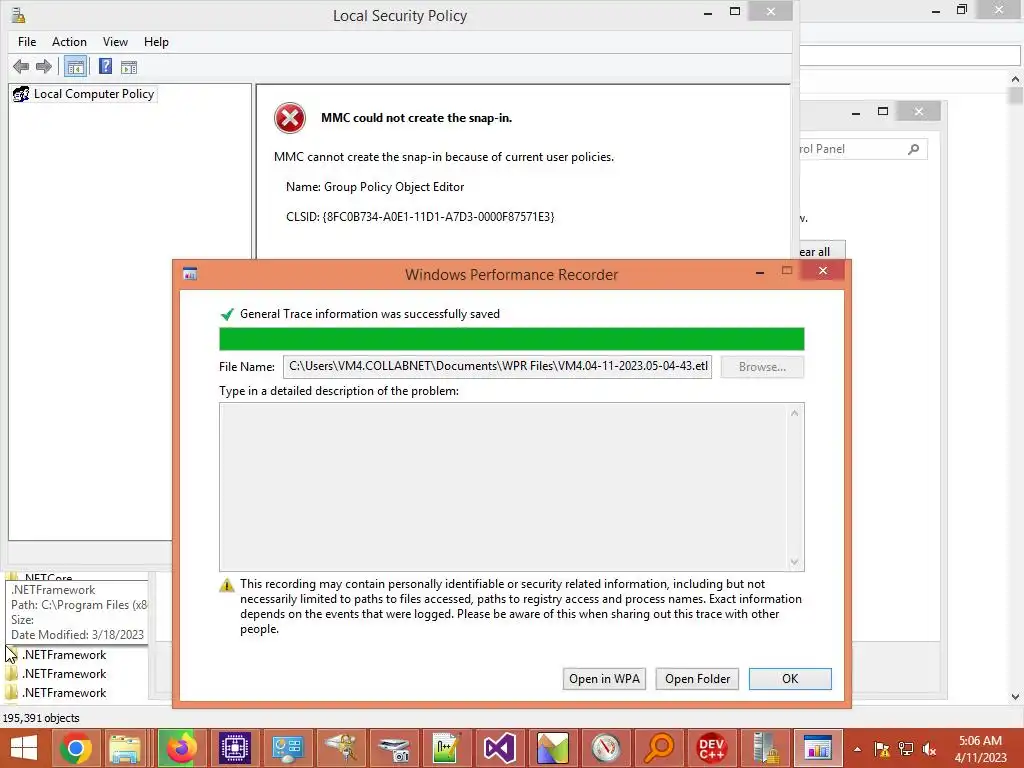The height and width of the screenshot is (768, 1024).
Task: Open the orange magnifier taskbar app
Action: (658, 748)
